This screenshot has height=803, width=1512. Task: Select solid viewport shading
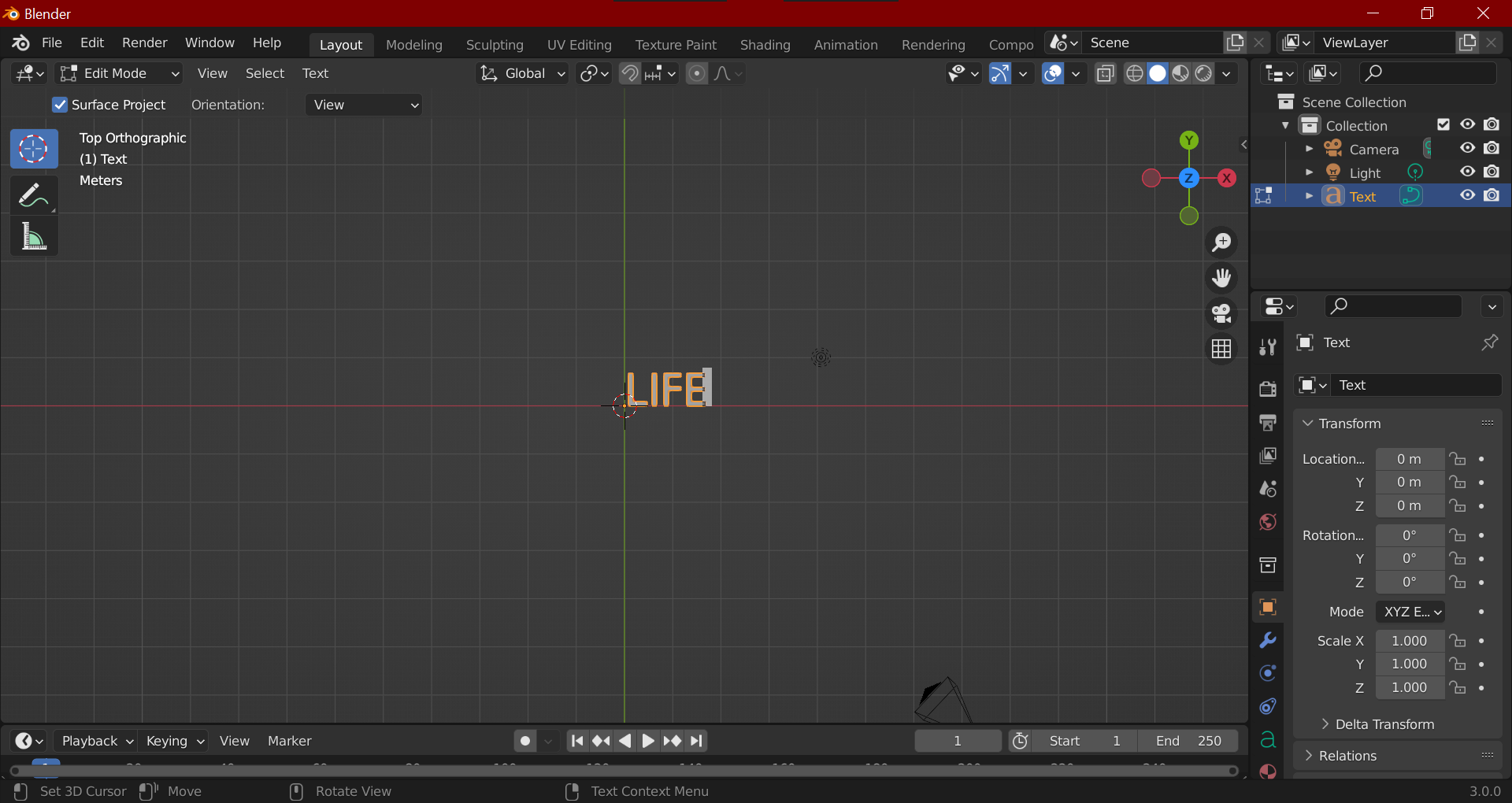(x=1157, y=73)
